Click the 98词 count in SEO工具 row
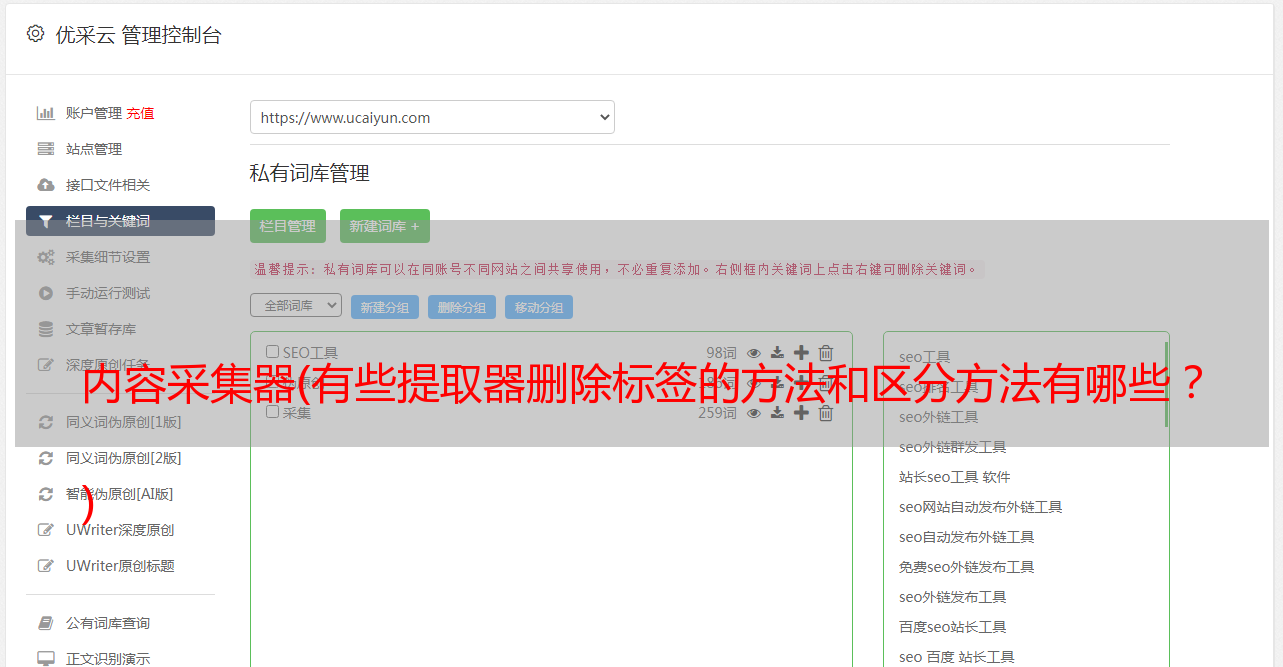Image resolution: width=1283 pixels, height=667 pixels. point(721,352)
